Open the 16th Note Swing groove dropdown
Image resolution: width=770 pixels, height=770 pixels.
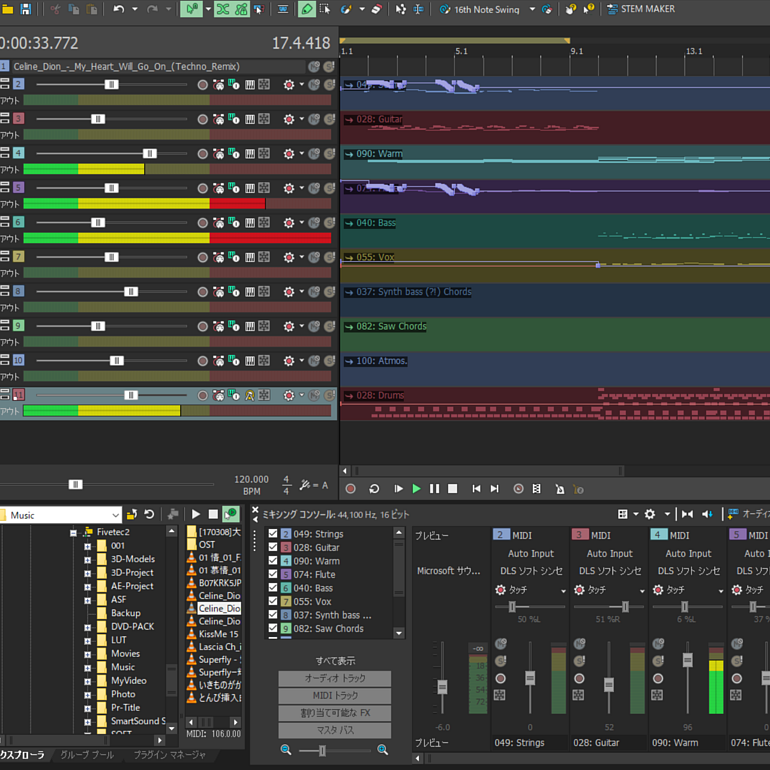[532, 9]
